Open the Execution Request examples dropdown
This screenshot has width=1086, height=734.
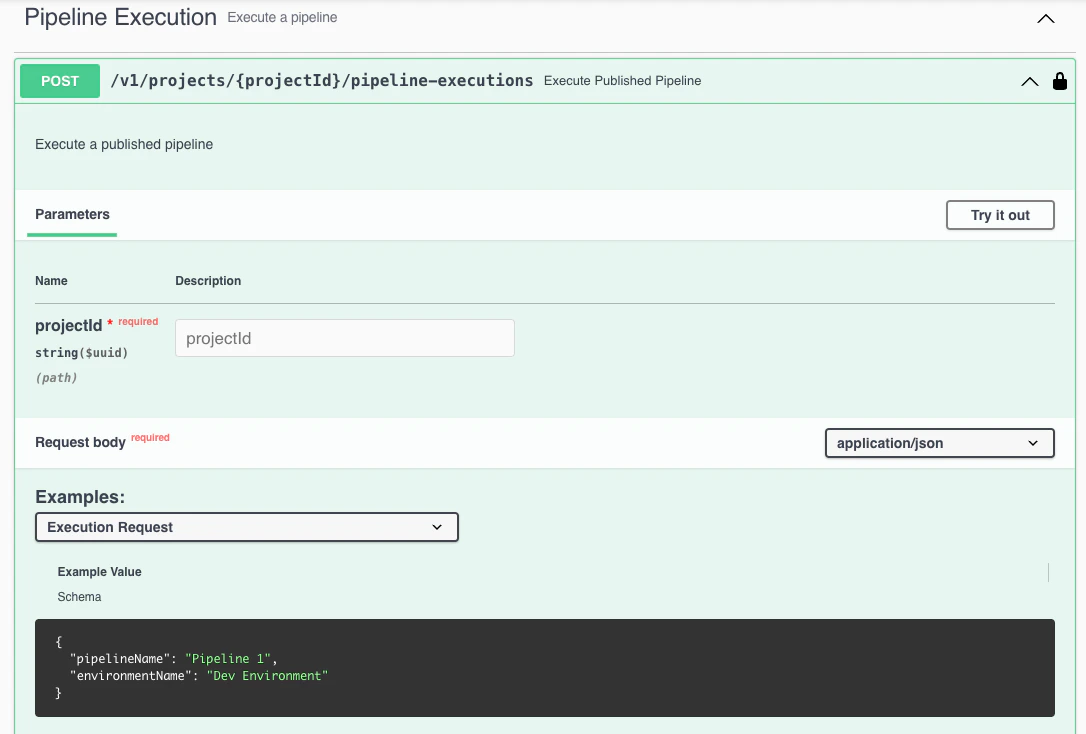[246, 527]
